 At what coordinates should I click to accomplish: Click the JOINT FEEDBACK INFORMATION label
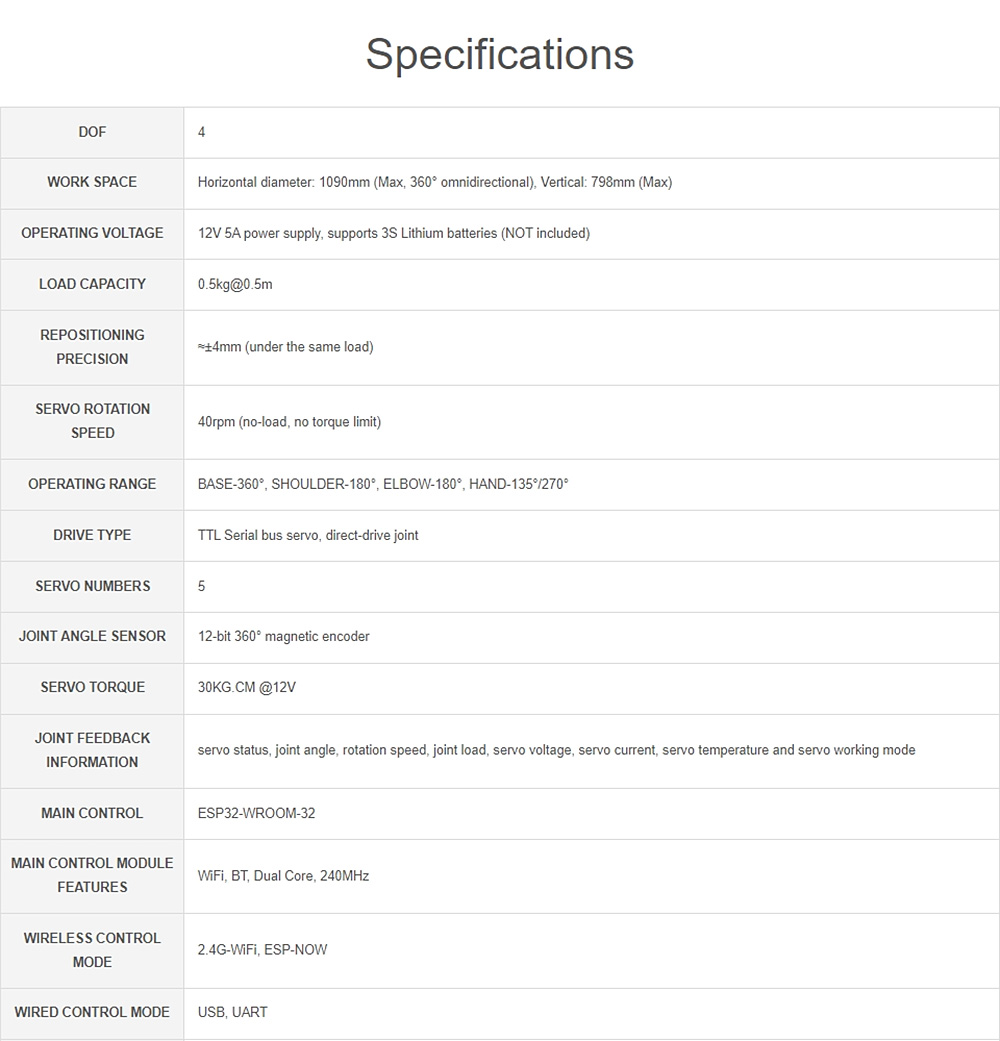(92, 750)
